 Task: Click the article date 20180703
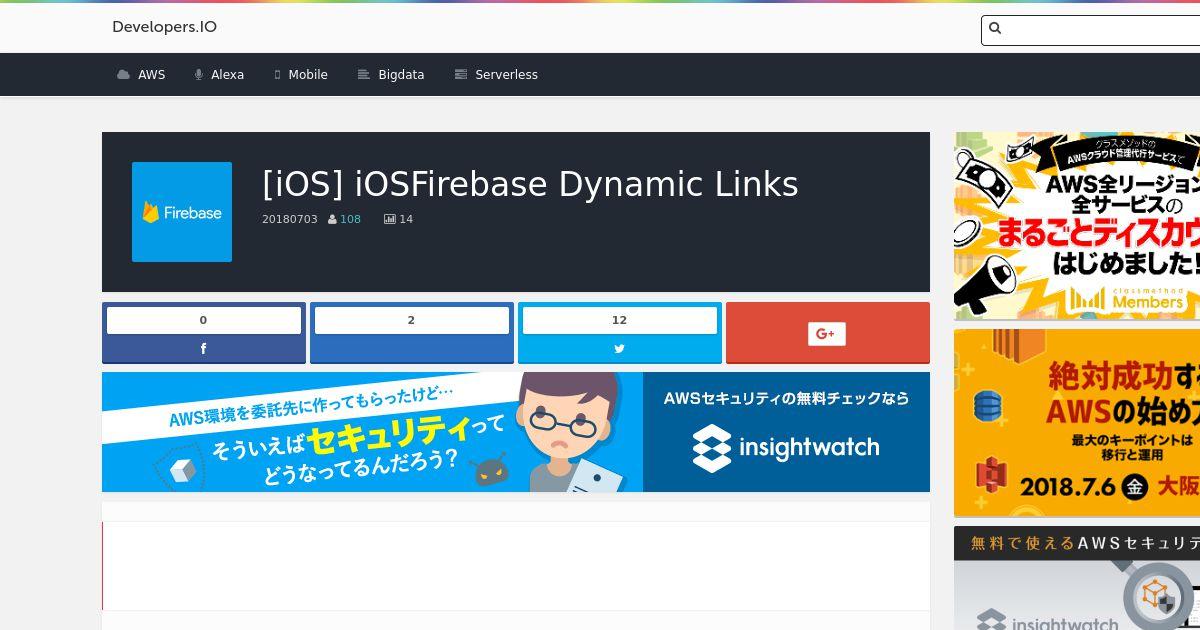coord(290,219)
